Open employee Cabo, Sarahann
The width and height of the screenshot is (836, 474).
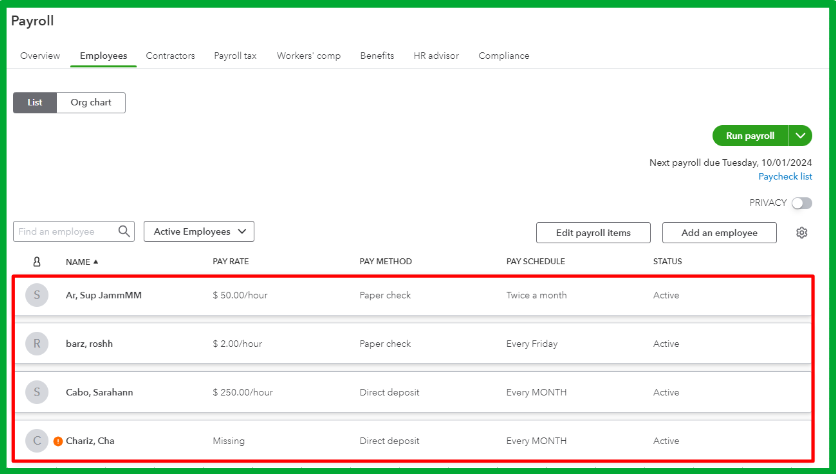(99, 392)
